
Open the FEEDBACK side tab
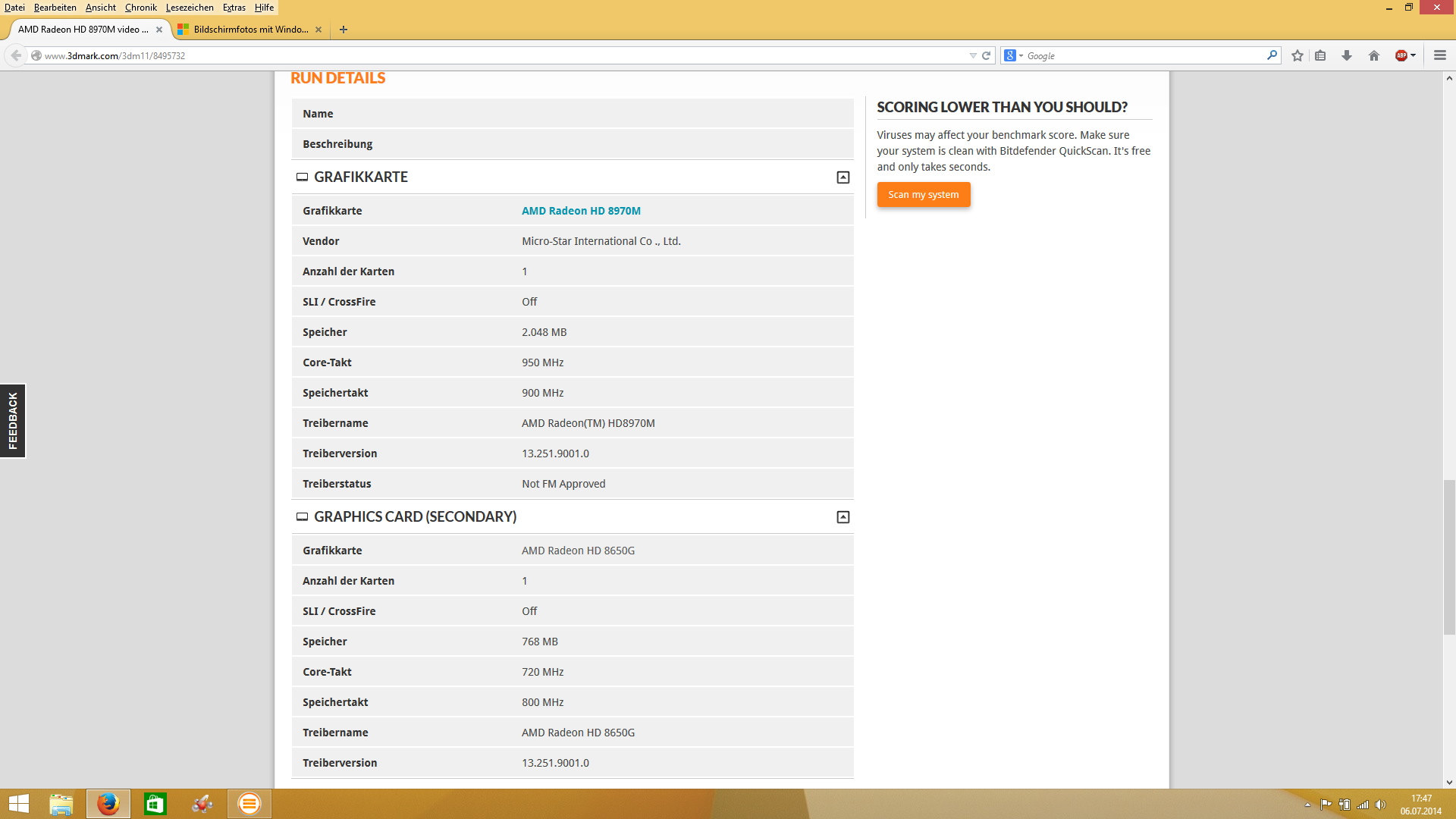click(x=13, y=421)
